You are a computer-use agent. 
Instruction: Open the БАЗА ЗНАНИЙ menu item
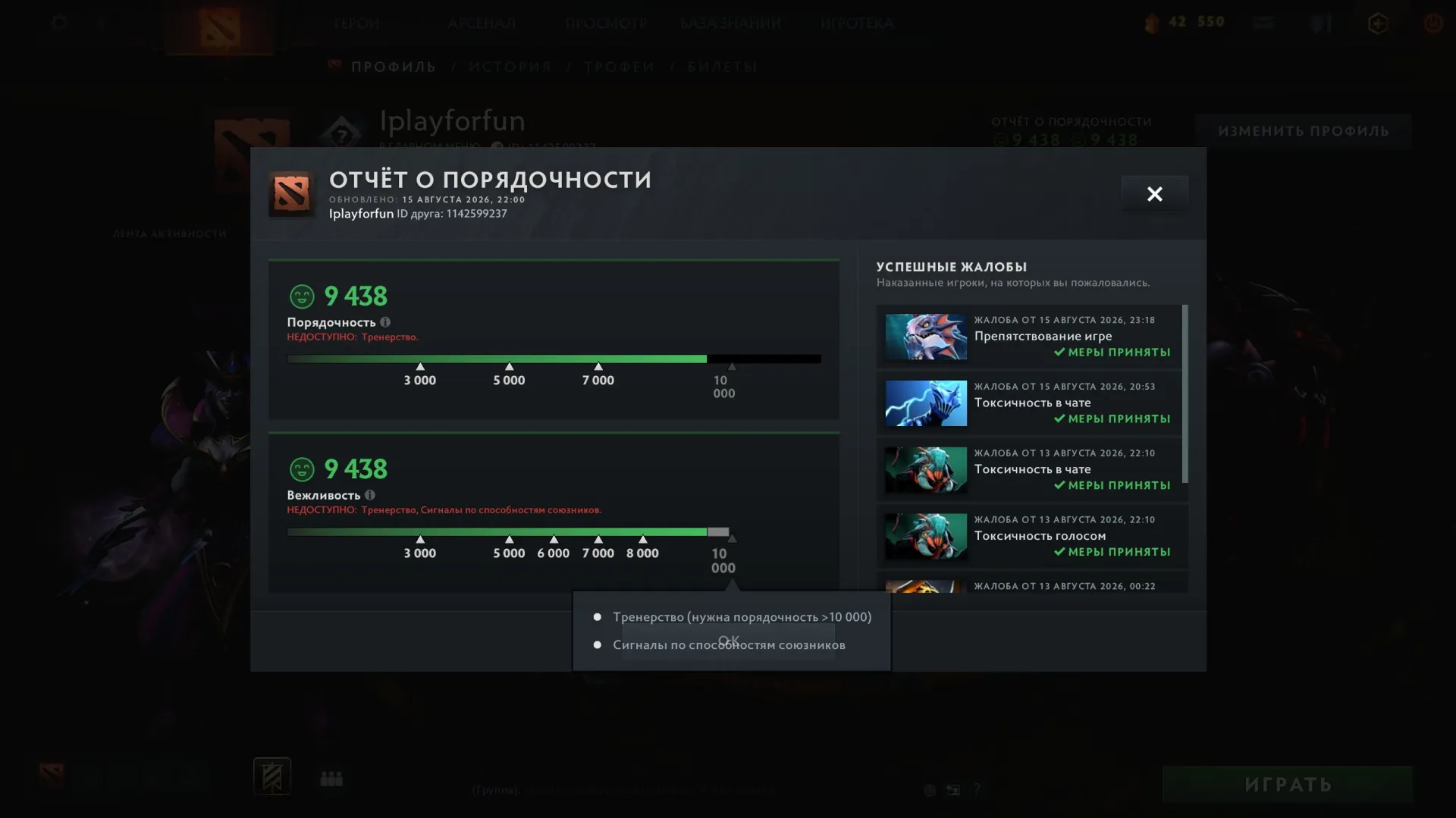coord(730,24)
